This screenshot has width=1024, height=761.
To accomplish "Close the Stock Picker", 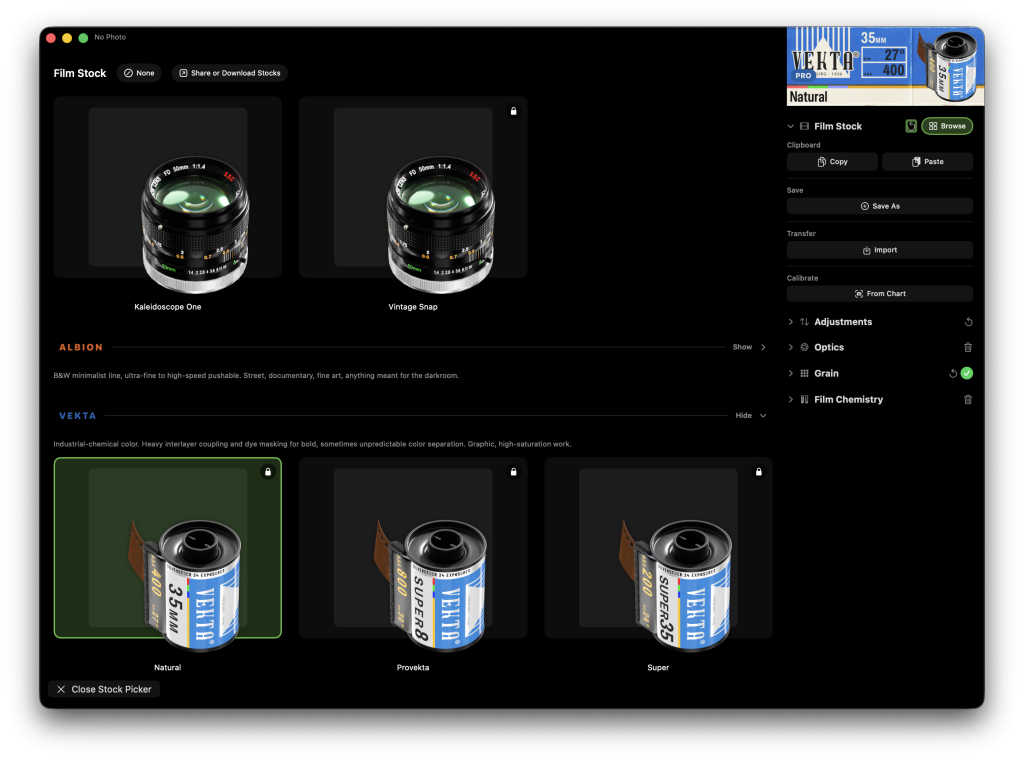I will point(104,689).
